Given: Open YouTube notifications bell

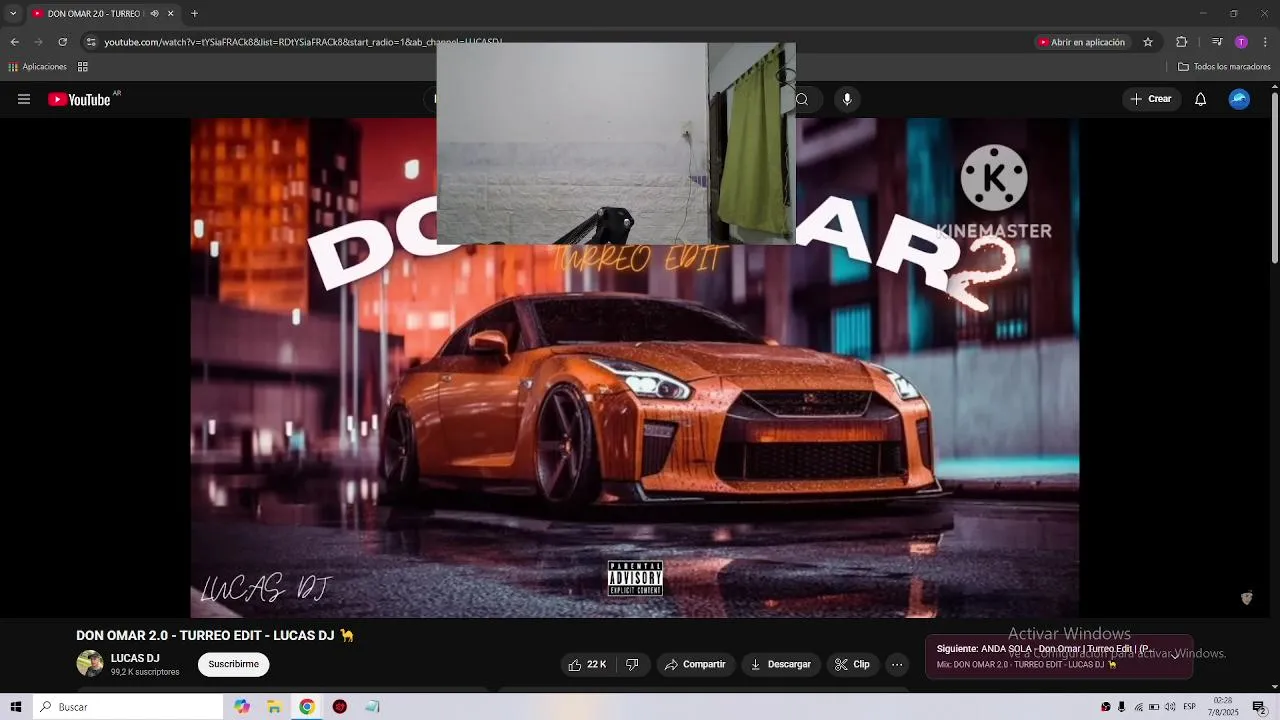Looking at the screenshot, I should [1200, 99].
